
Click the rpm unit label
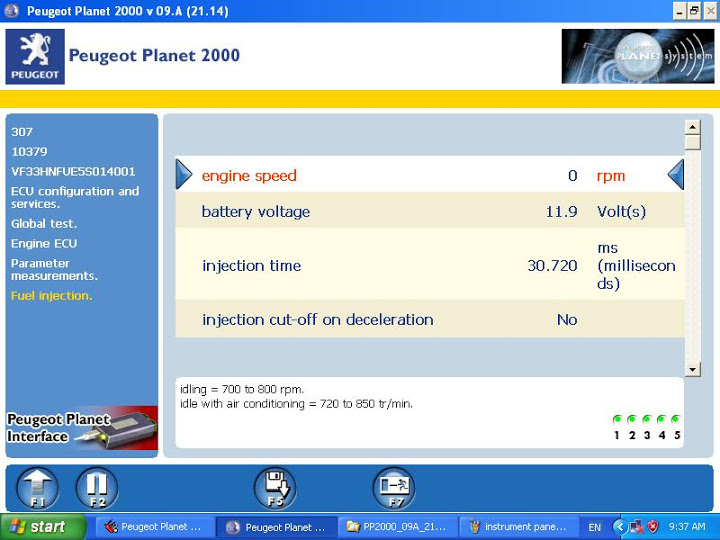[x=611, y=176]
